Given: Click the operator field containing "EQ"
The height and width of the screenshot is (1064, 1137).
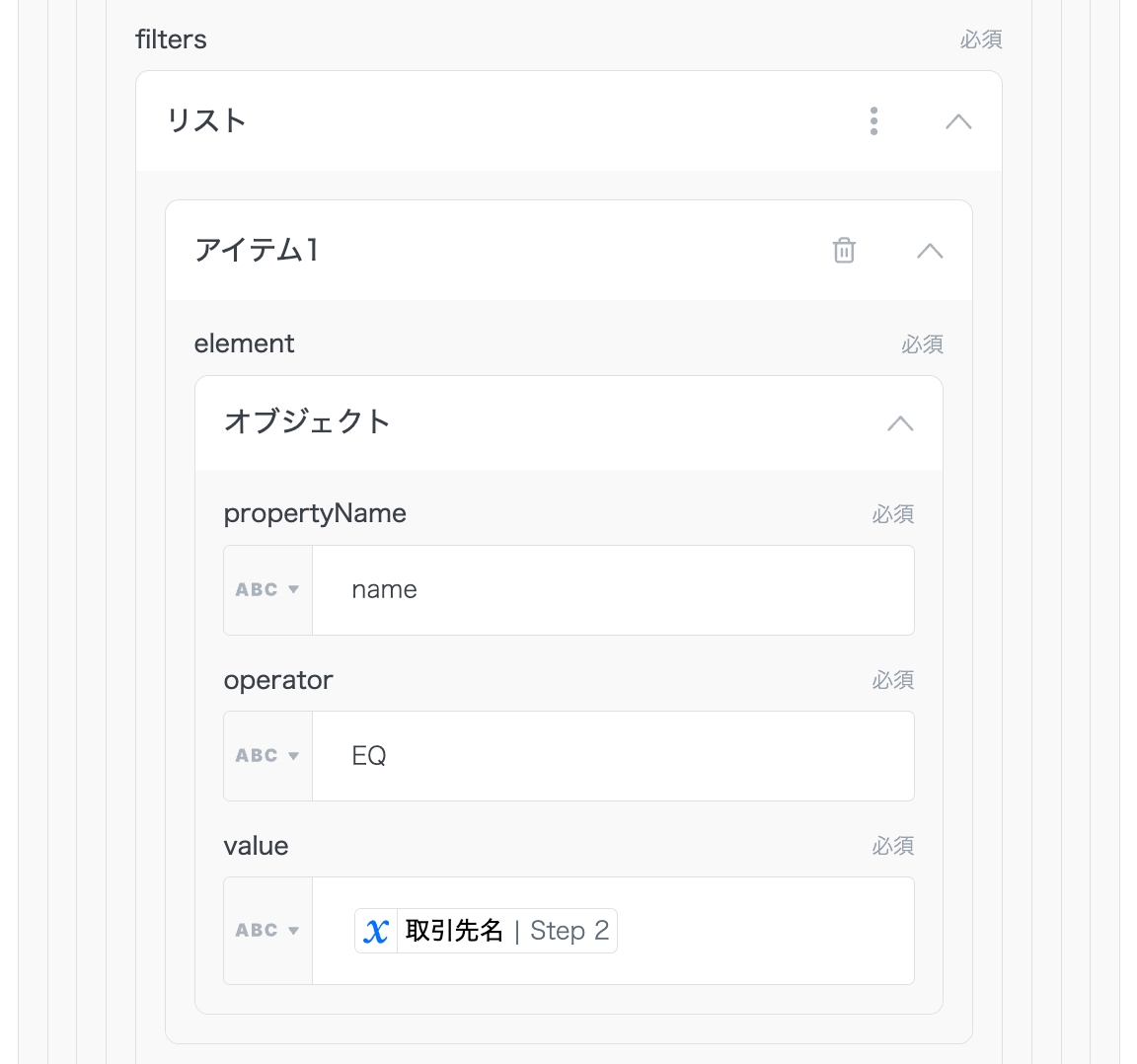Looking at the screenshot, I should pyautogui.click(x=612, y=756).
